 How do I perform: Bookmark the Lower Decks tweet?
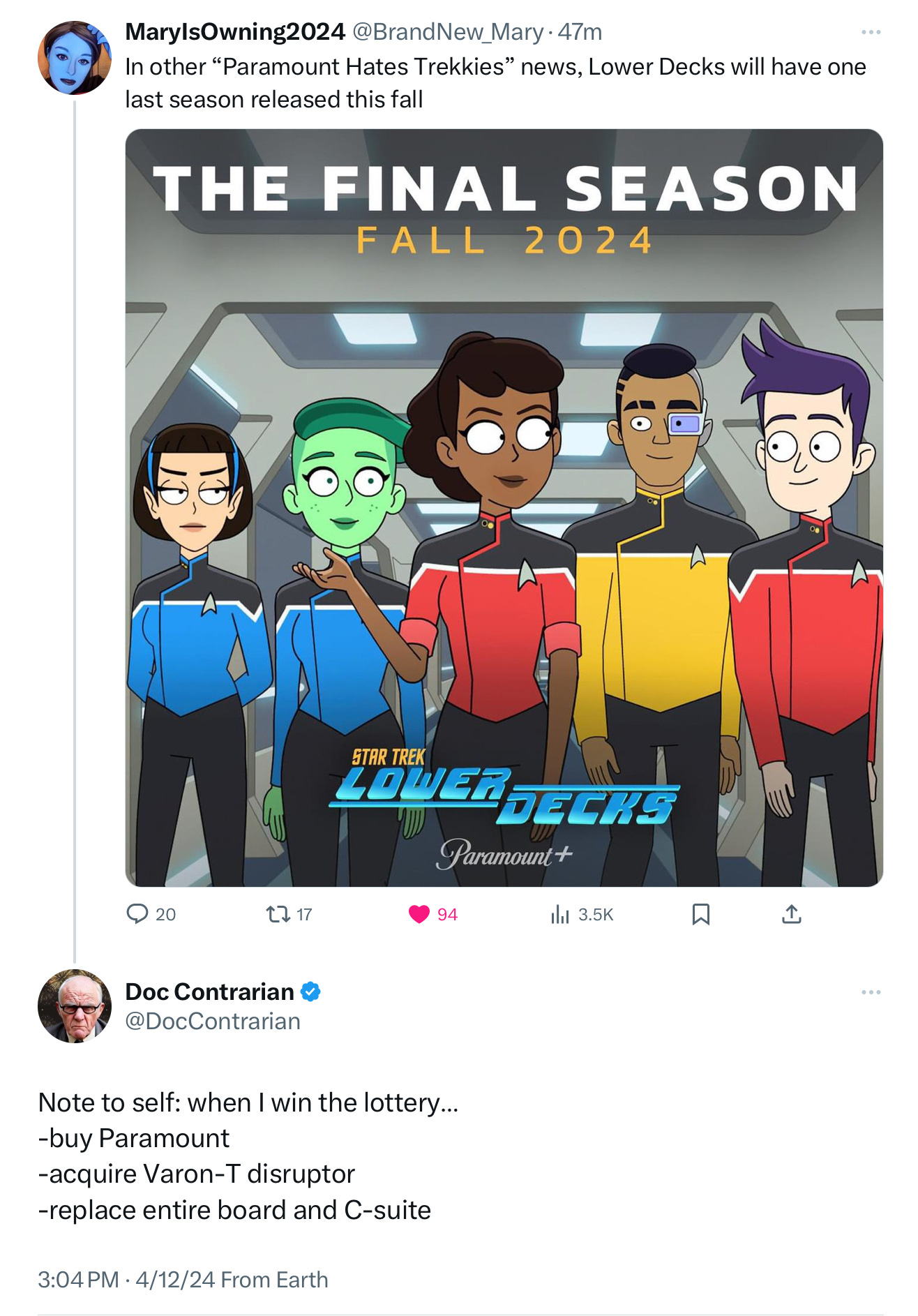pyautogui.click(x=700, y=914)
